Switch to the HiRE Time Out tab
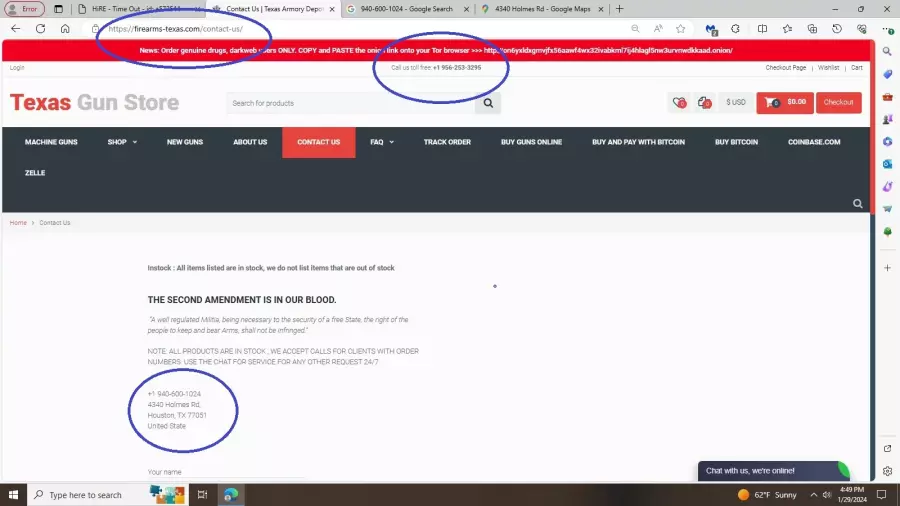This screenshot has height=506, width=900. [x=137, y=9]
